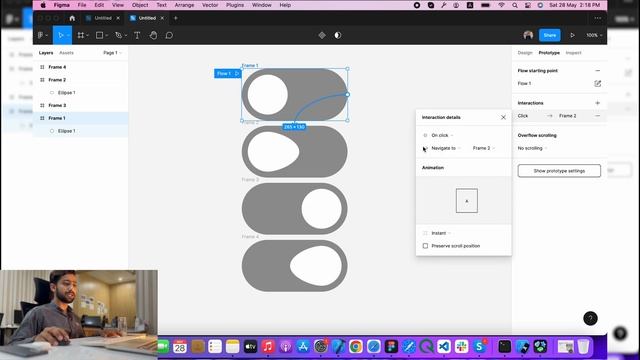Open the On click trigger dropdown
Image resolution: width=640 pixels, height=360 pixels.
(x=442, y=135)
